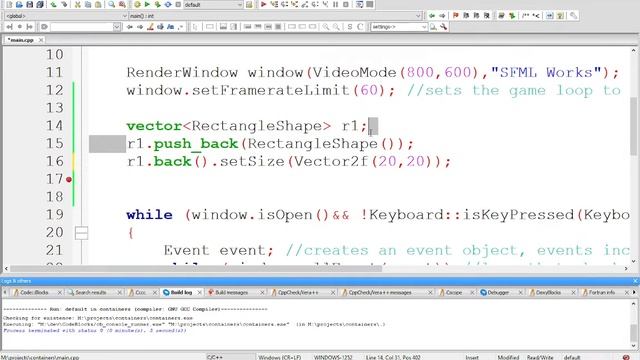Click the Stop debugger icon
Screen dimensions: 640x360
point(346,4)
